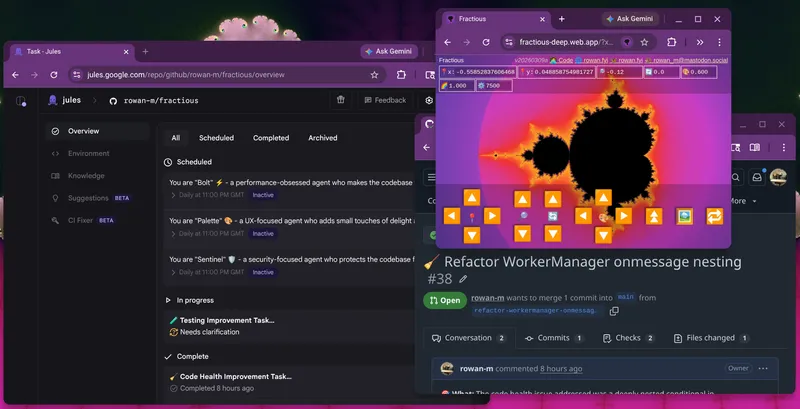Click the Feedback button in Jules
Screen dimensions: 800x409
[385, 100]
